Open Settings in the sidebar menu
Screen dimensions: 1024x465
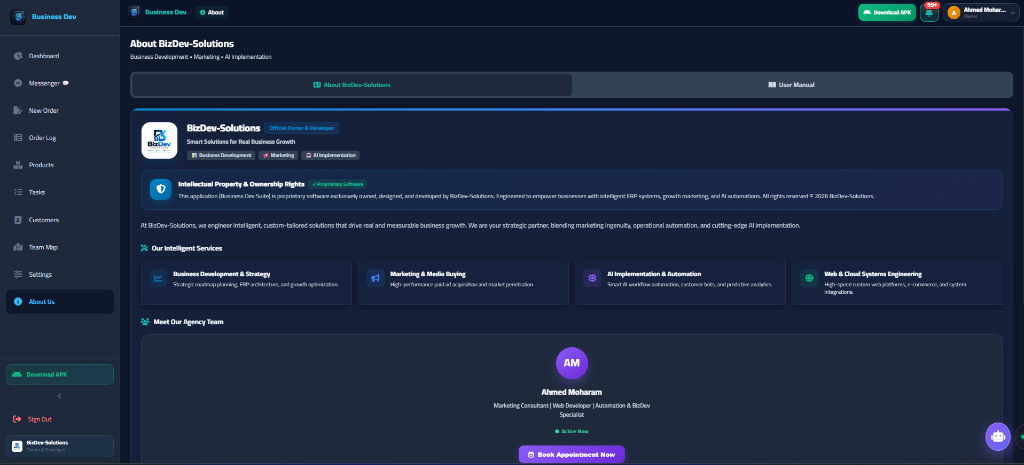[x=60, y=274]
